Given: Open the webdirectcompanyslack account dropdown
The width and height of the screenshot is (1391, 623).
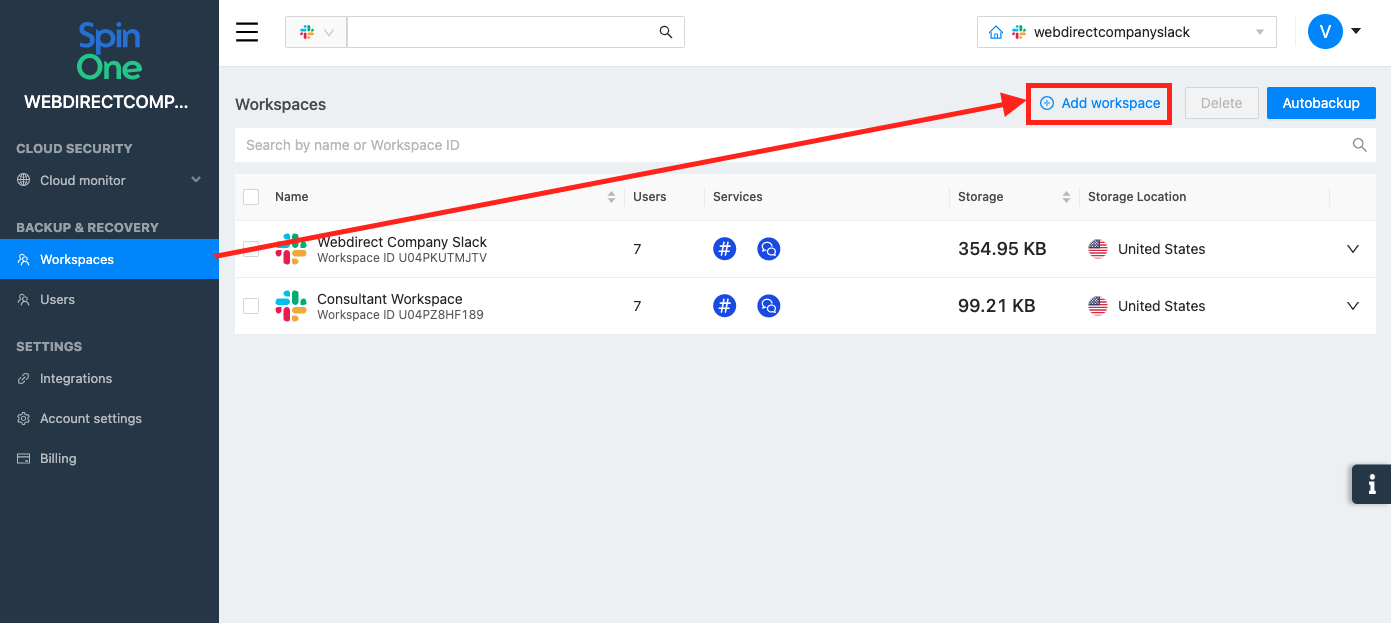Looking at the screenshot, I should pyautogui.click(x=1126, y=32).
